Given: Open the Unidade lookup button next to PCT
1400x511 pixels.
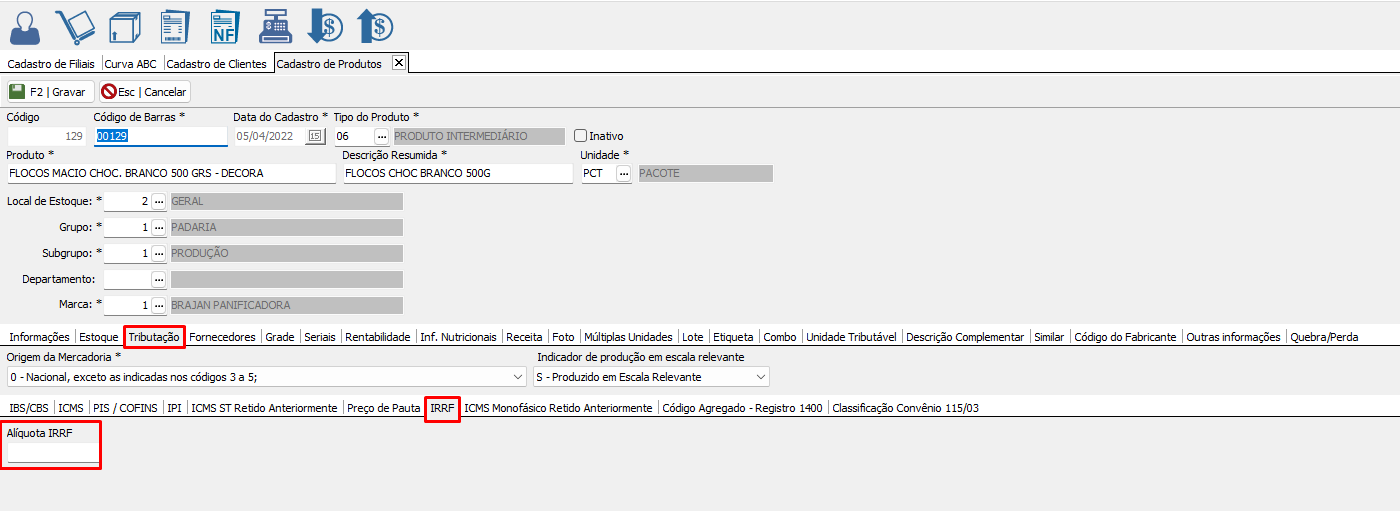Looking at the screenshot, I should 623,173.
